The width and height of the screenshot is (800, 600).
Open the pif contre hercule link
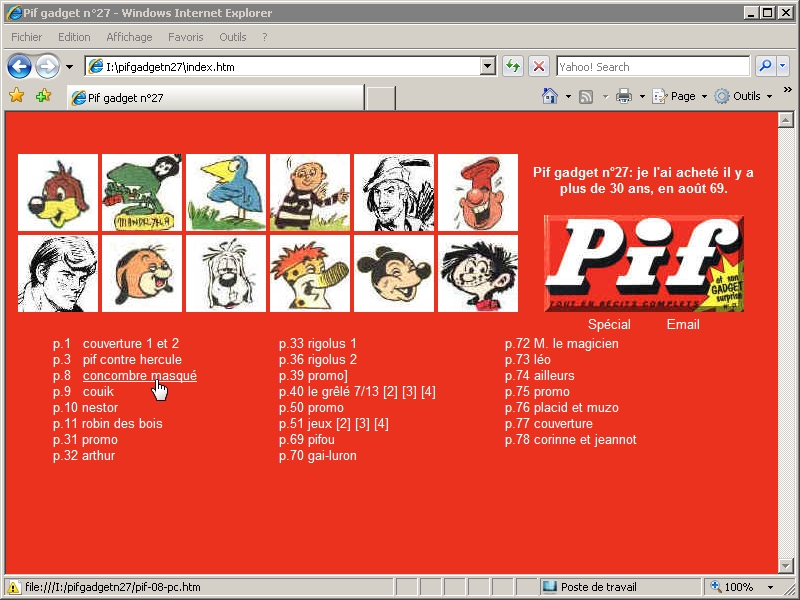pyautogui.click(x=132, y=359)
